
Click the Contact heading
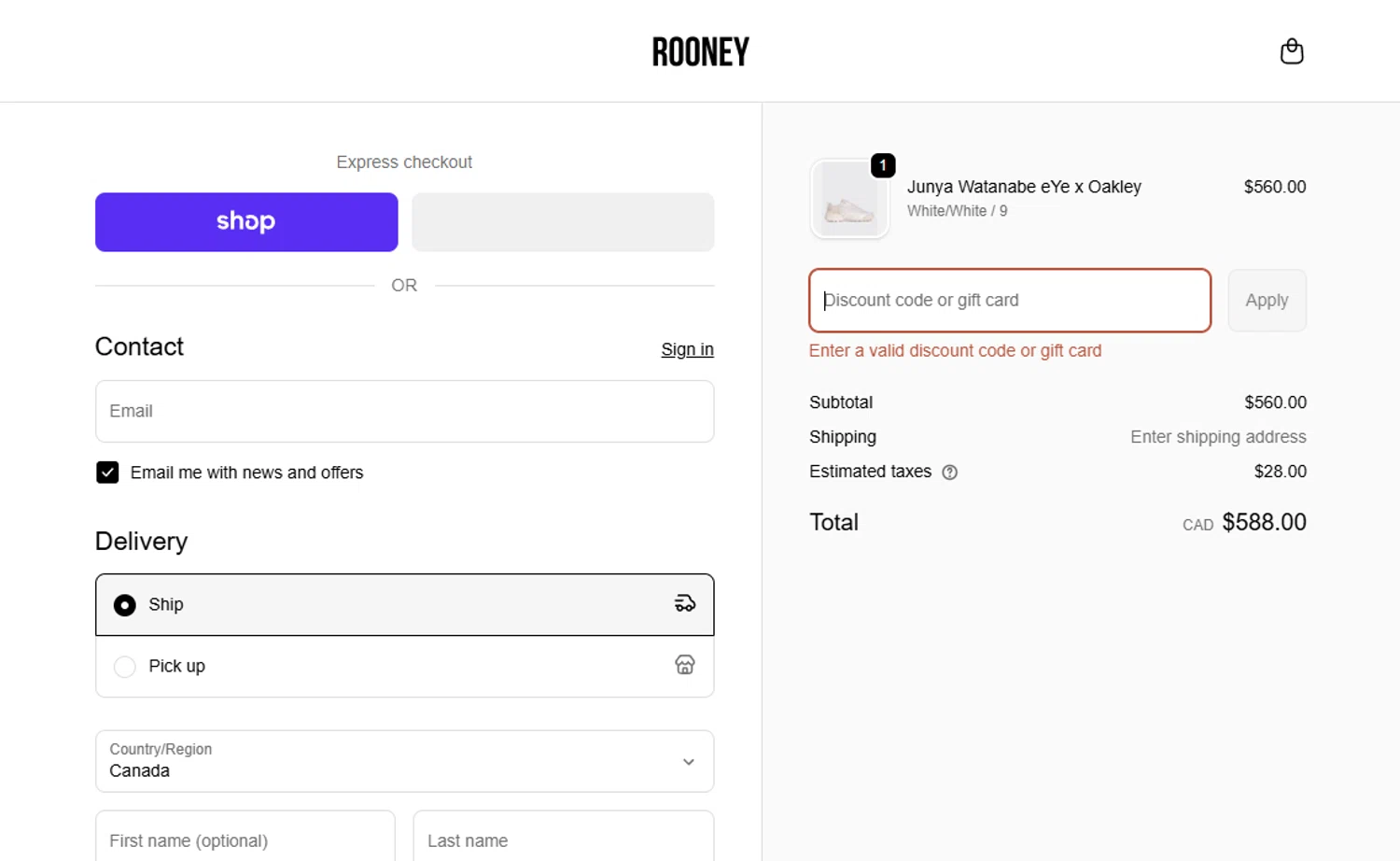(139, 346)
